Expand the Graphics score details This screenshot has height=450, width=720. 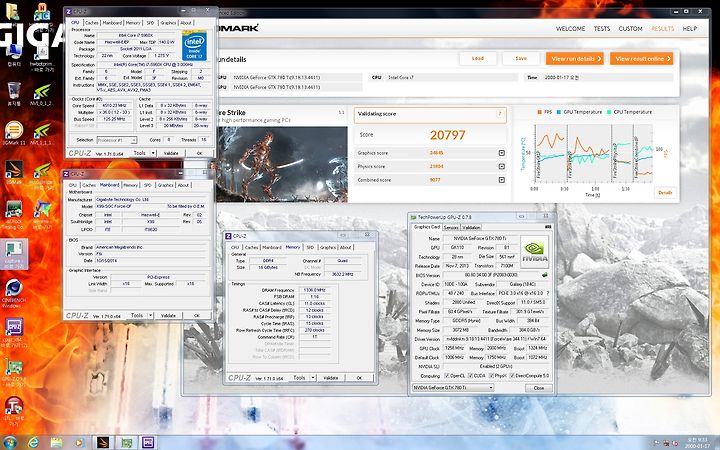(501, 153)
